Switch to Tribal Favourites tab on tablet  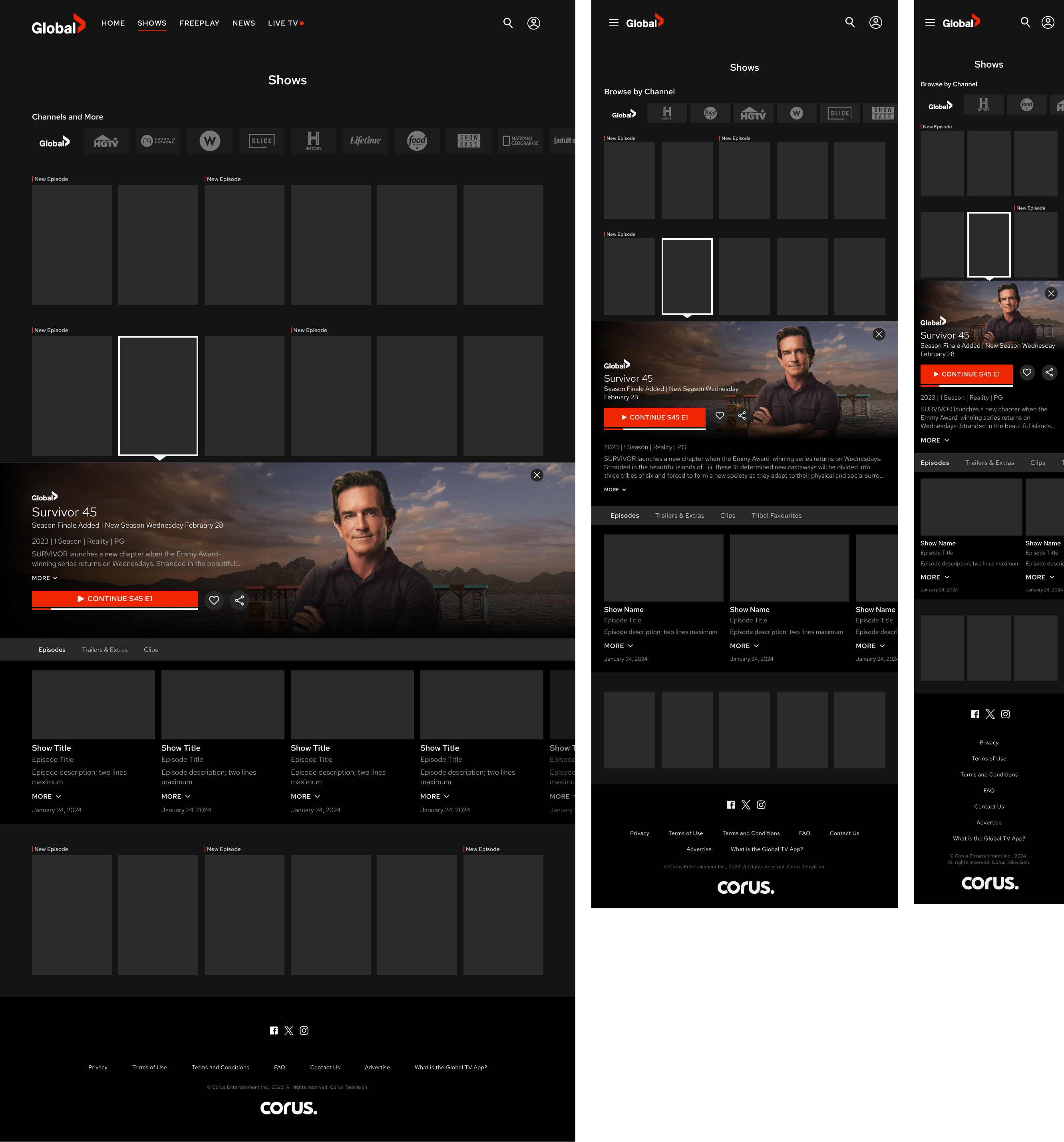click(776, 515)
